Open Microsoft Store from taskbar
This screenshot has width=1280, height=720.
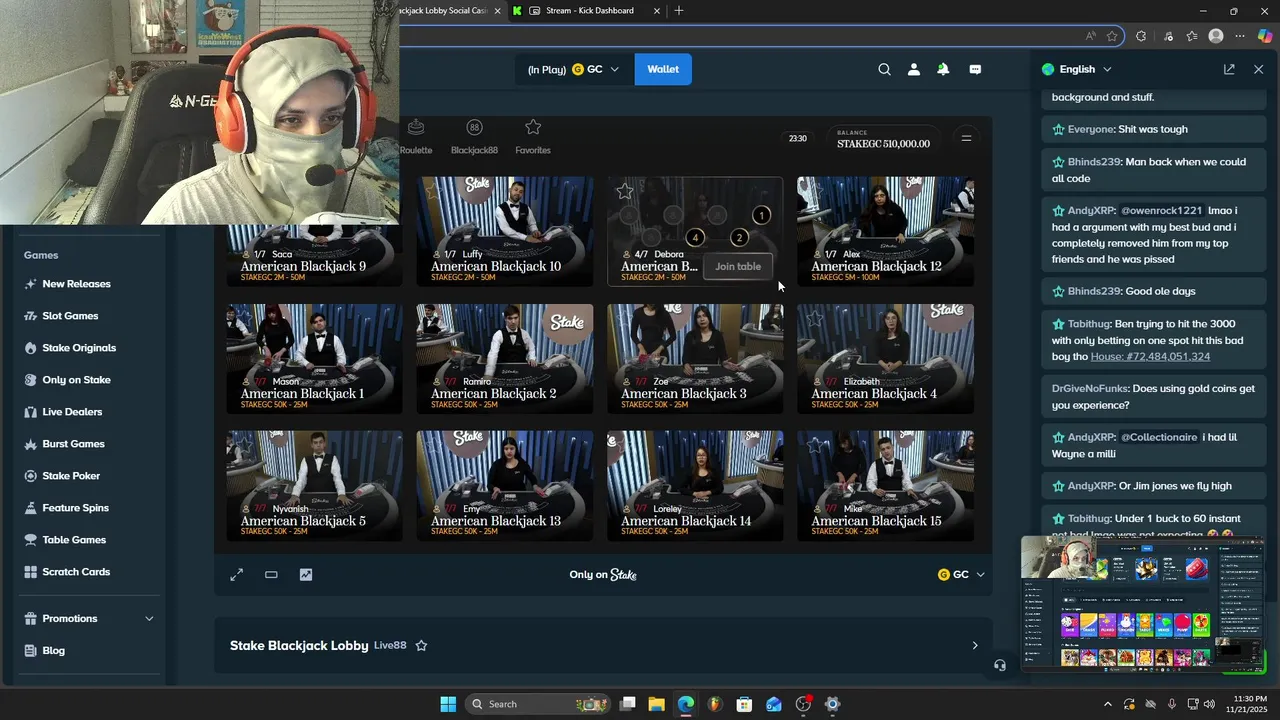click(744, 704)
